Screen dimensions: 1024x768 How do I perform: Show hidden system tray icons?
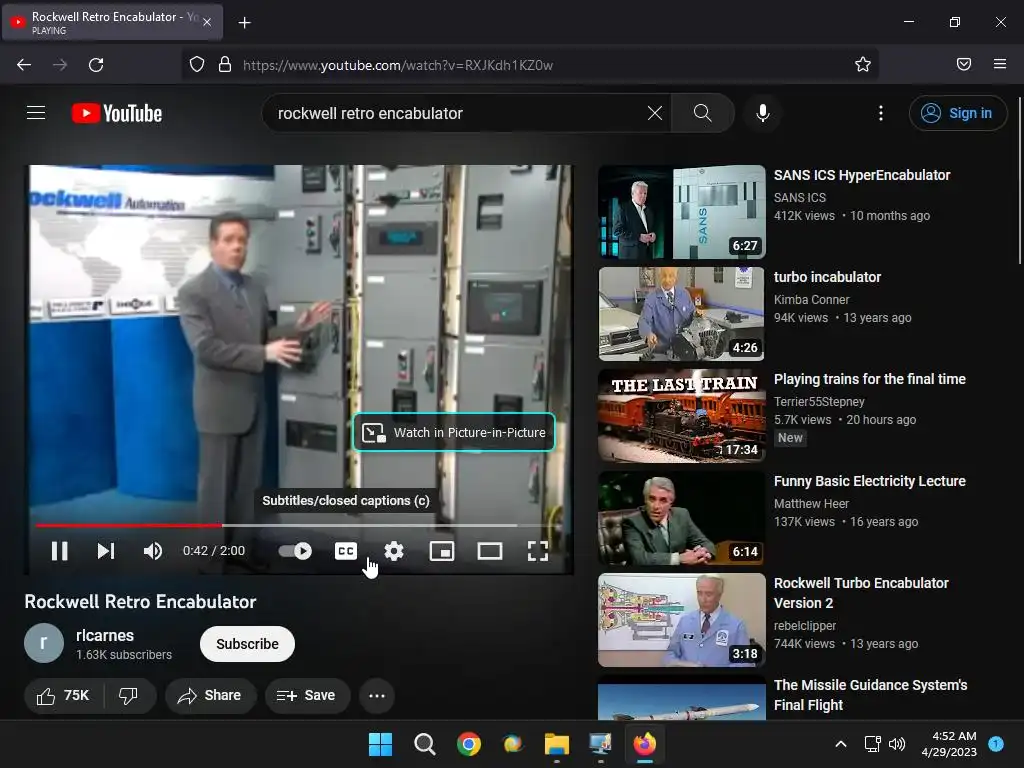[x=841, y=744]
